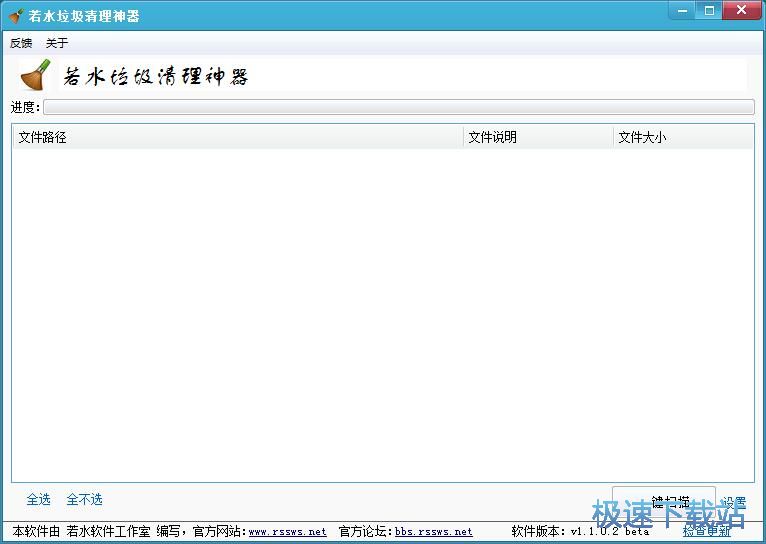The width and height of the screenshot is (766, 544).
Task: Open the 设置 link
Action: (x=734, y=502)
